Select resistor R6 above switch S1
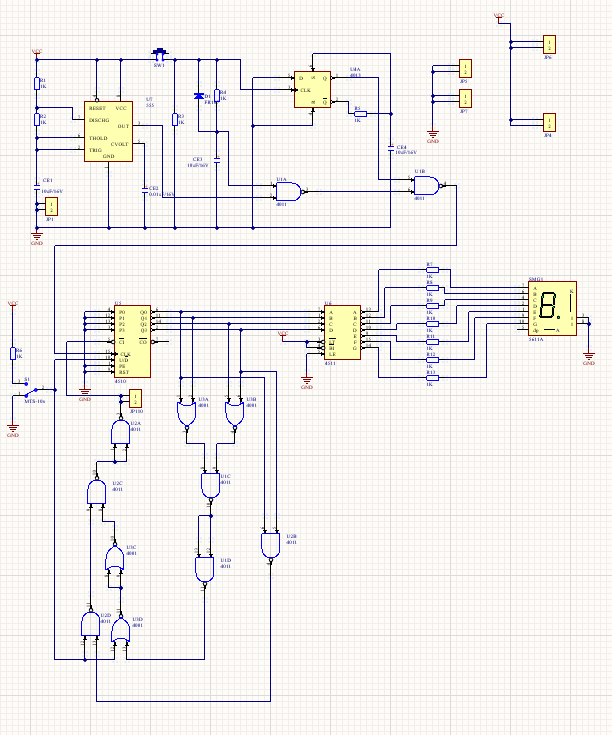Image resolution: width=612 pixels, height=735 pixels. (x=13, y=353)
